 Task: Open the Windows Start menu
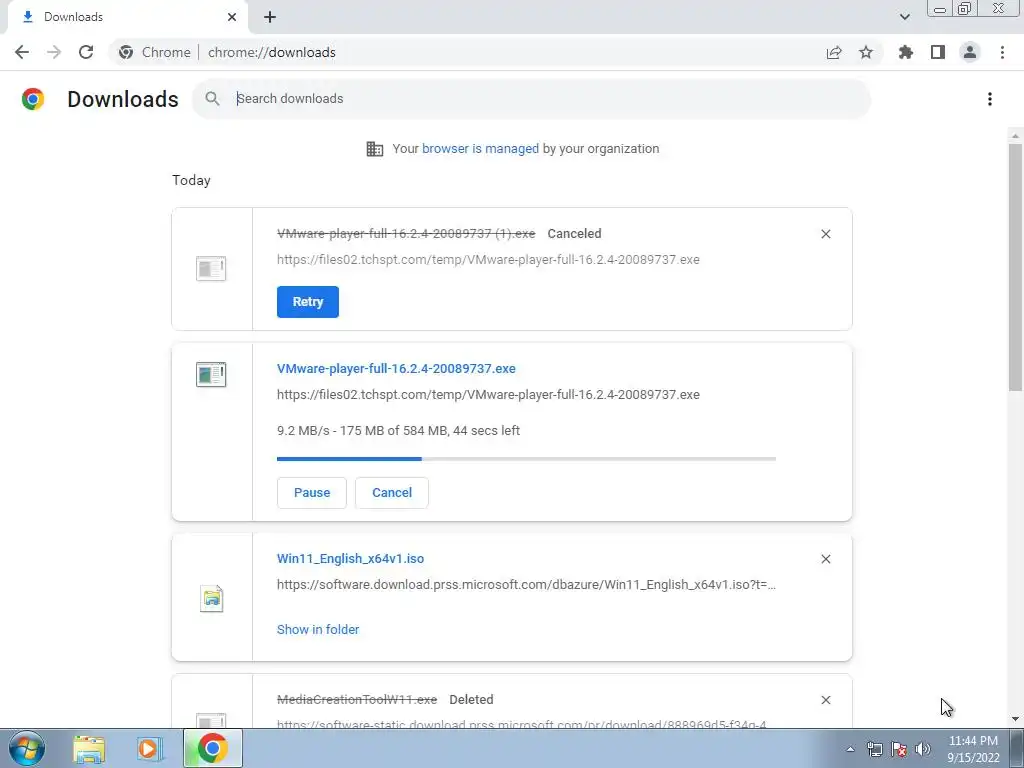[x=26, y=748]
